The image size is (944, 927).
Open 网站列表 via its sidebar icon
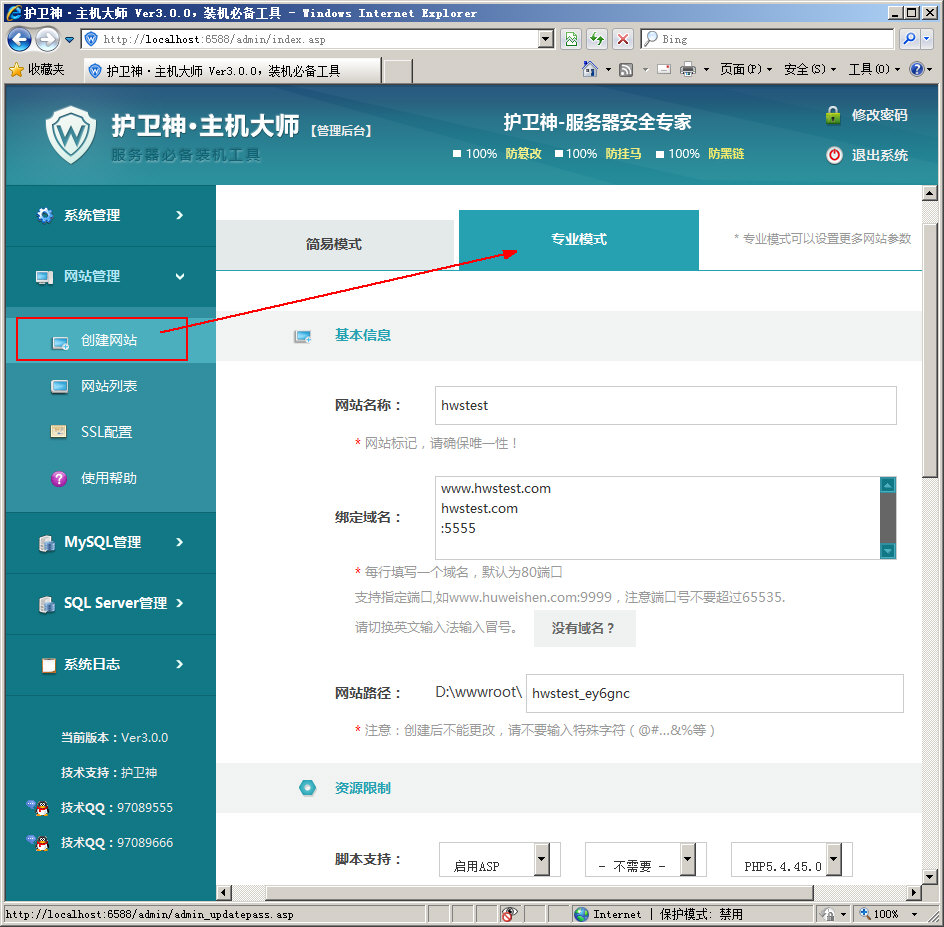[60, 387]
